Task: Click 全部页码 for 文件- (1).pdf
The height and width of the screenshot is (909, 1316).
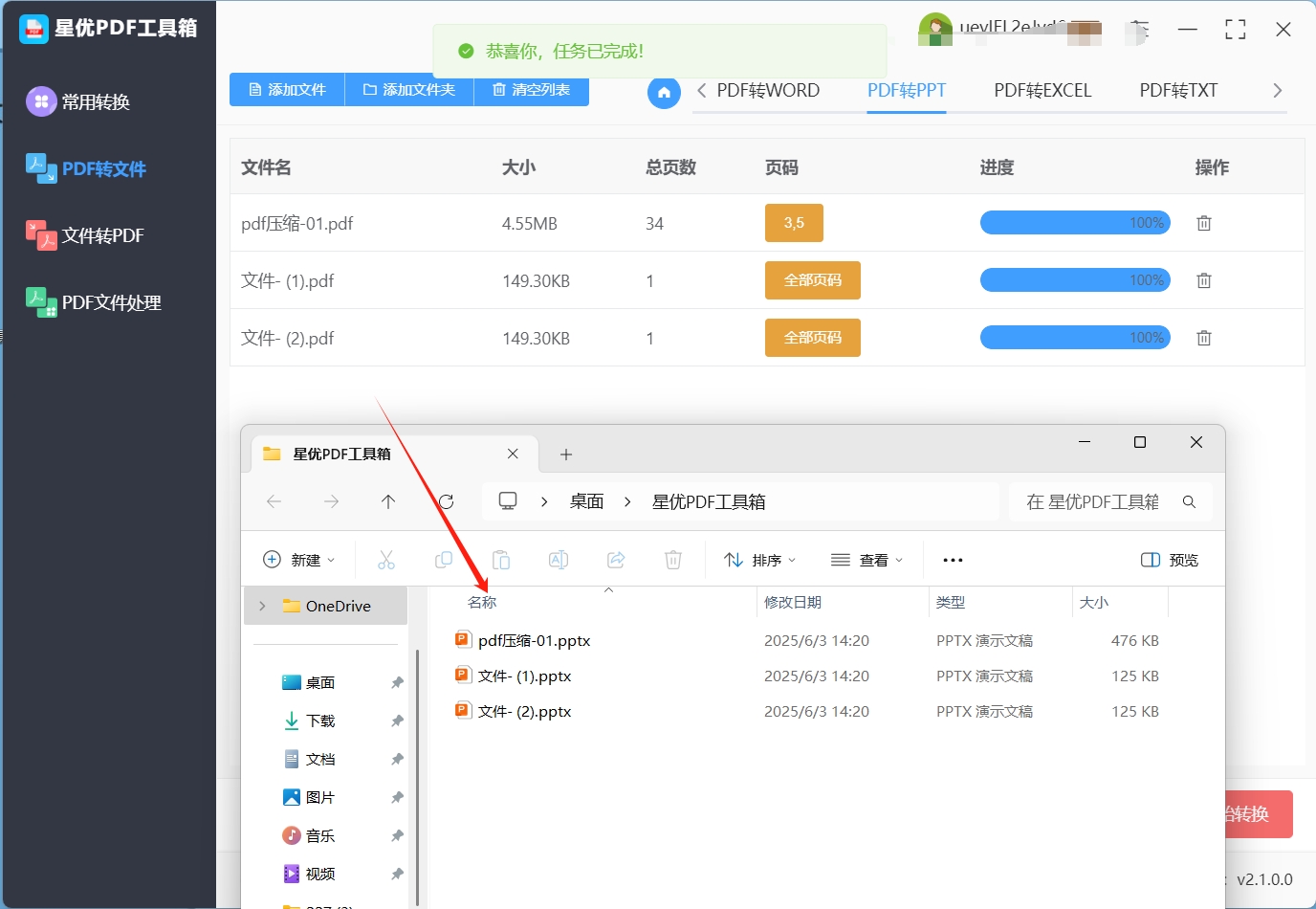Action: tap(813, 280)
